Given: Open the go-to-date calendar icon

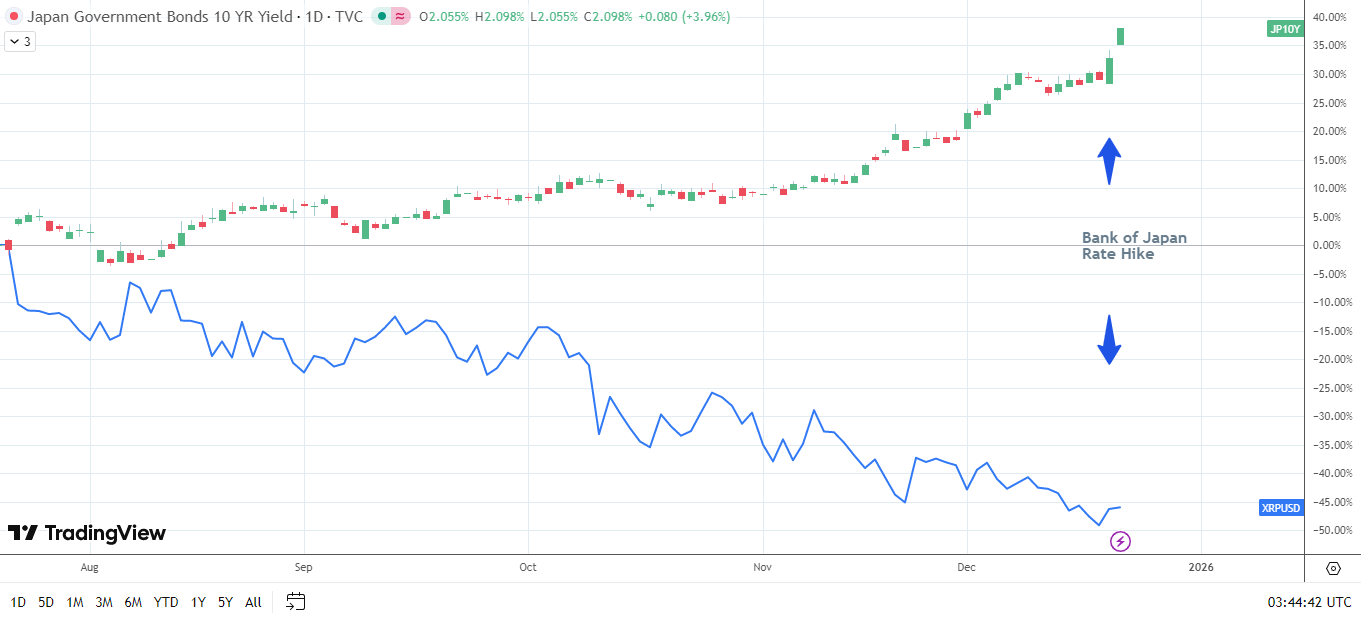Looking at the screenshot, I should 295,601.
